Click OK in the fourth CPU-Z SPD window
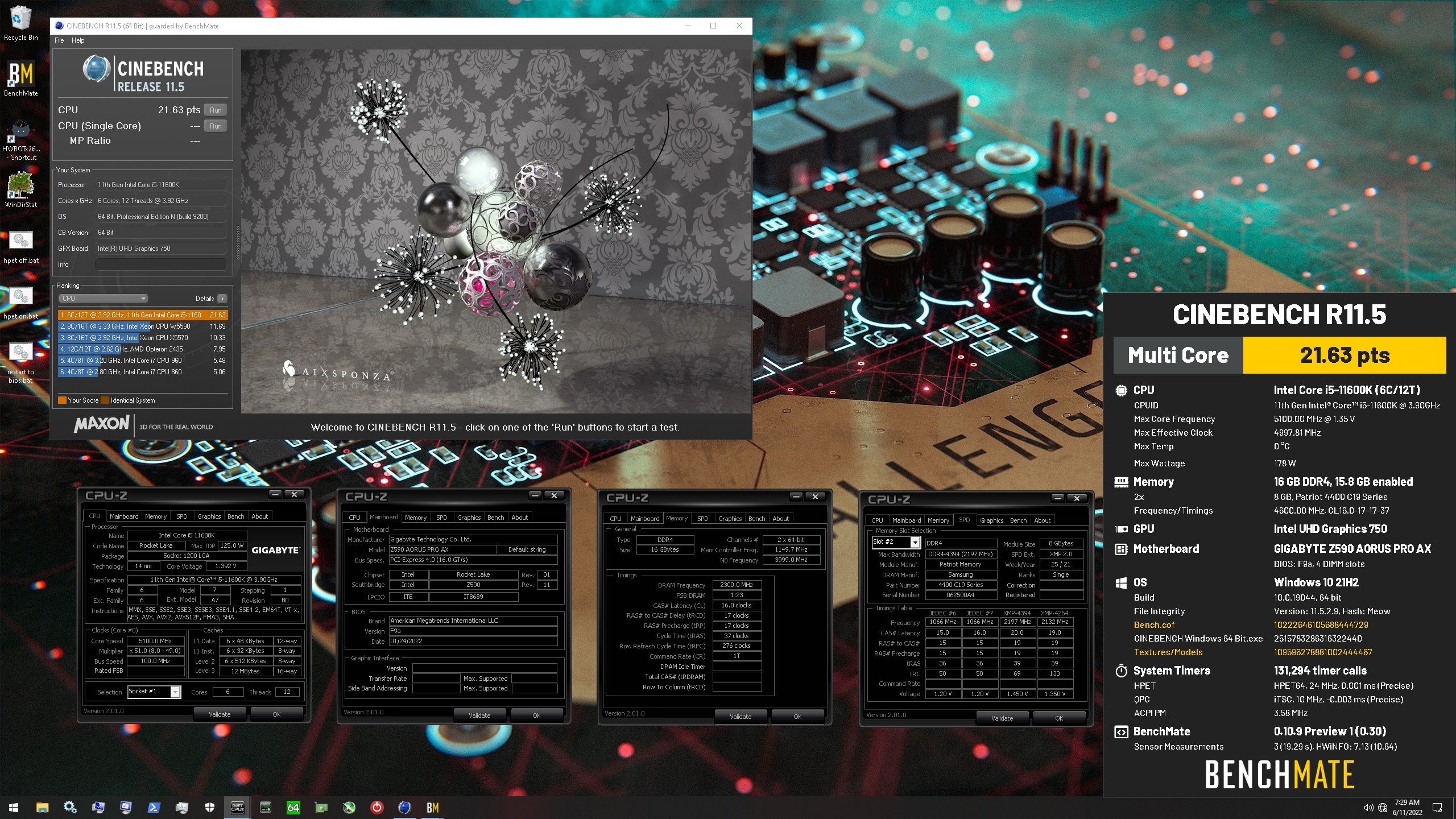The width and height of the screenshot is (1456, 819). point(1058,718)
